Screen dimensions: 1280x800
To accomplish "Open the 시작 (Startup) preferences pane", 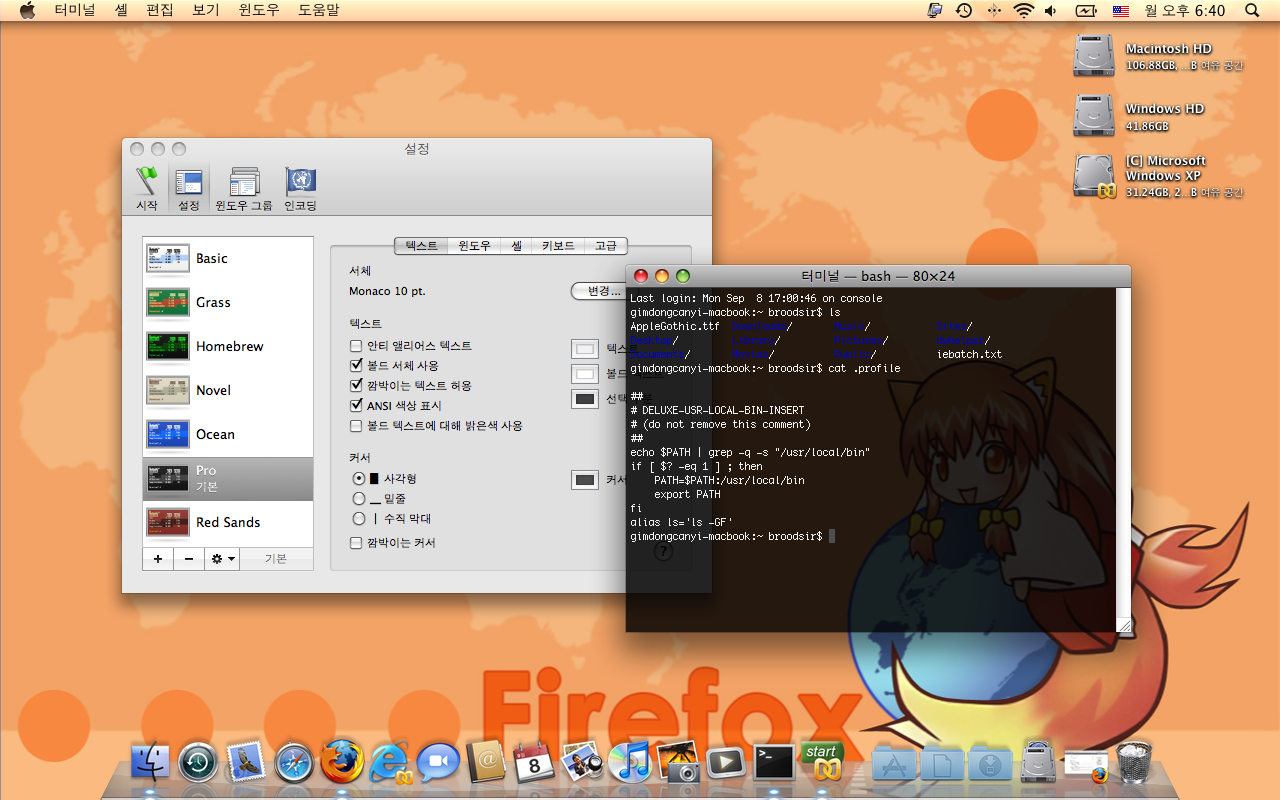I will tap(147, 188).
